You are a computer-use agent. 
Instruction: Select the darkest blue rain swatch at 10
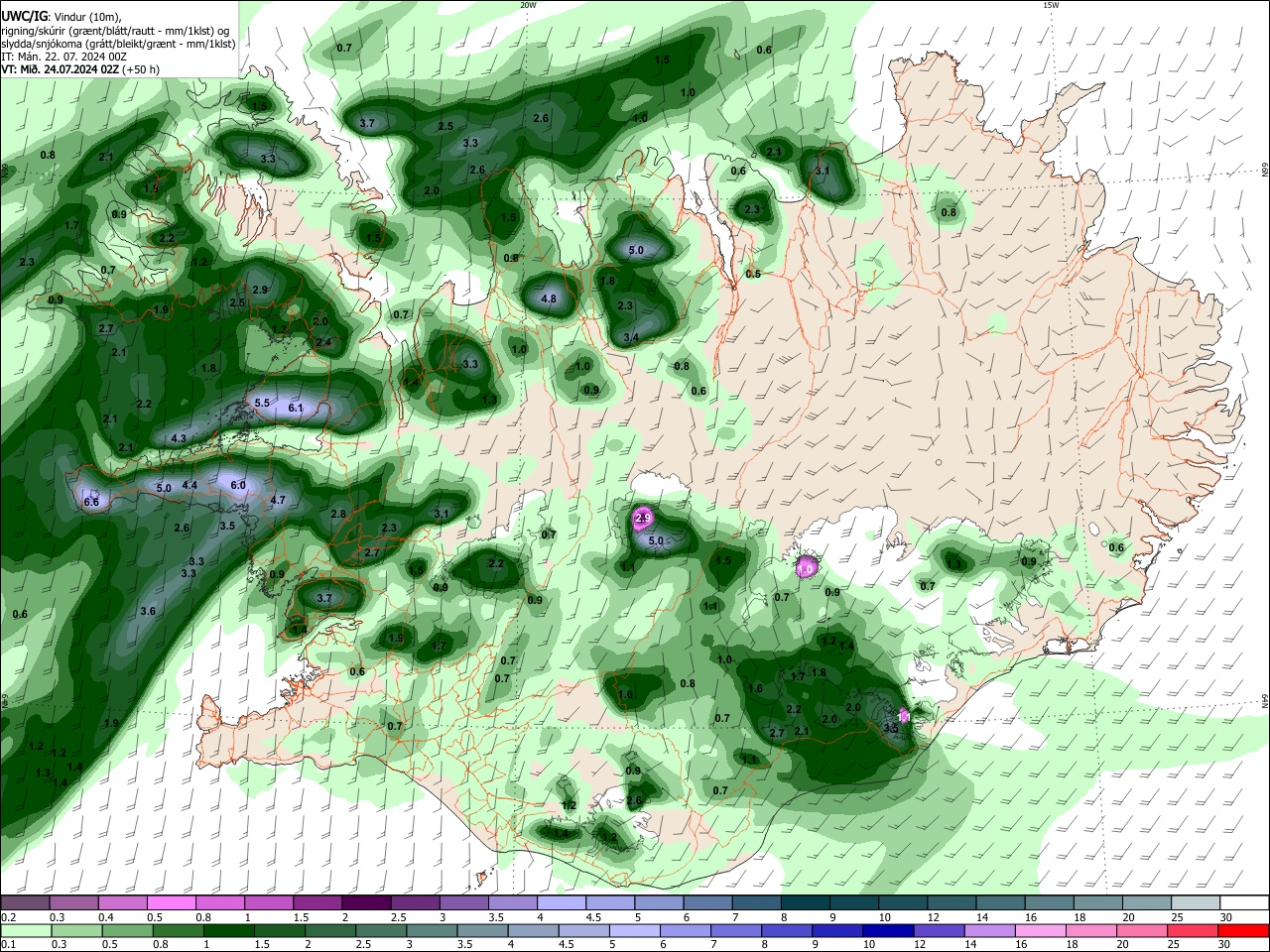click(x=886, y=930)
